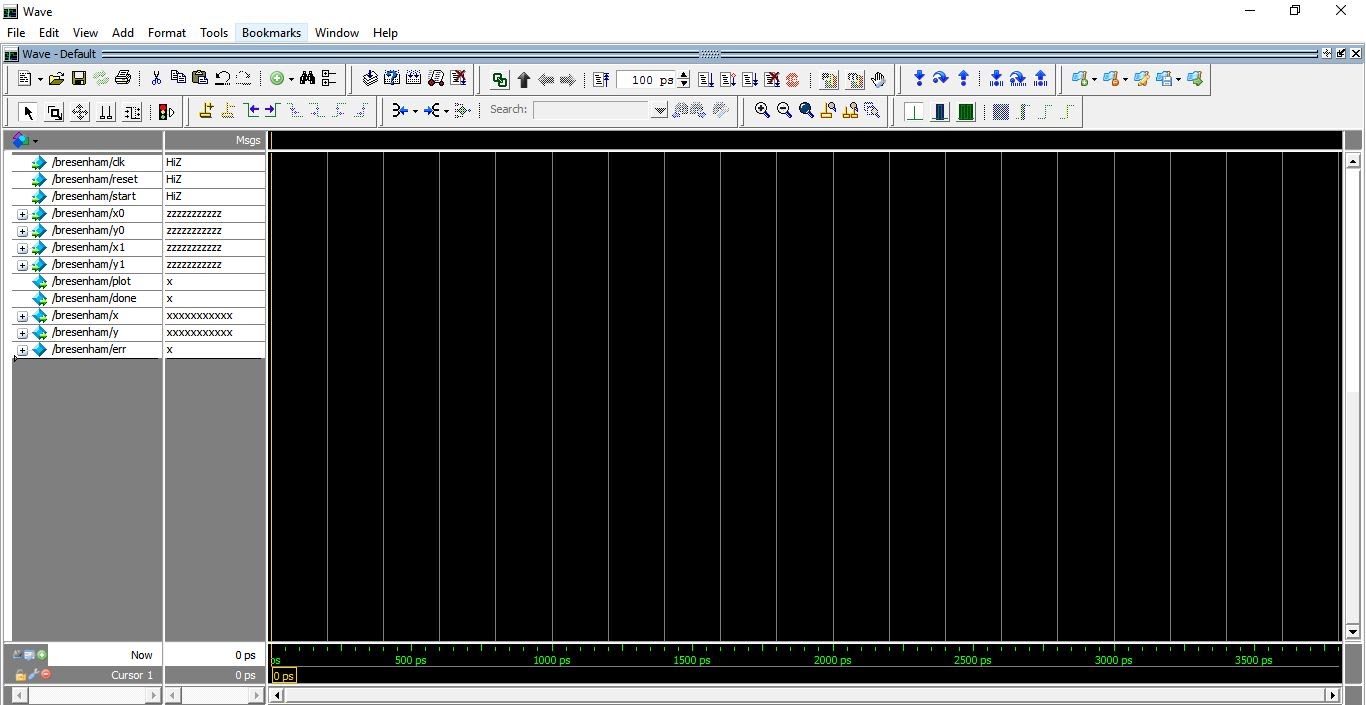Open the File menu

pyautogui.click(x=16, y=33)
